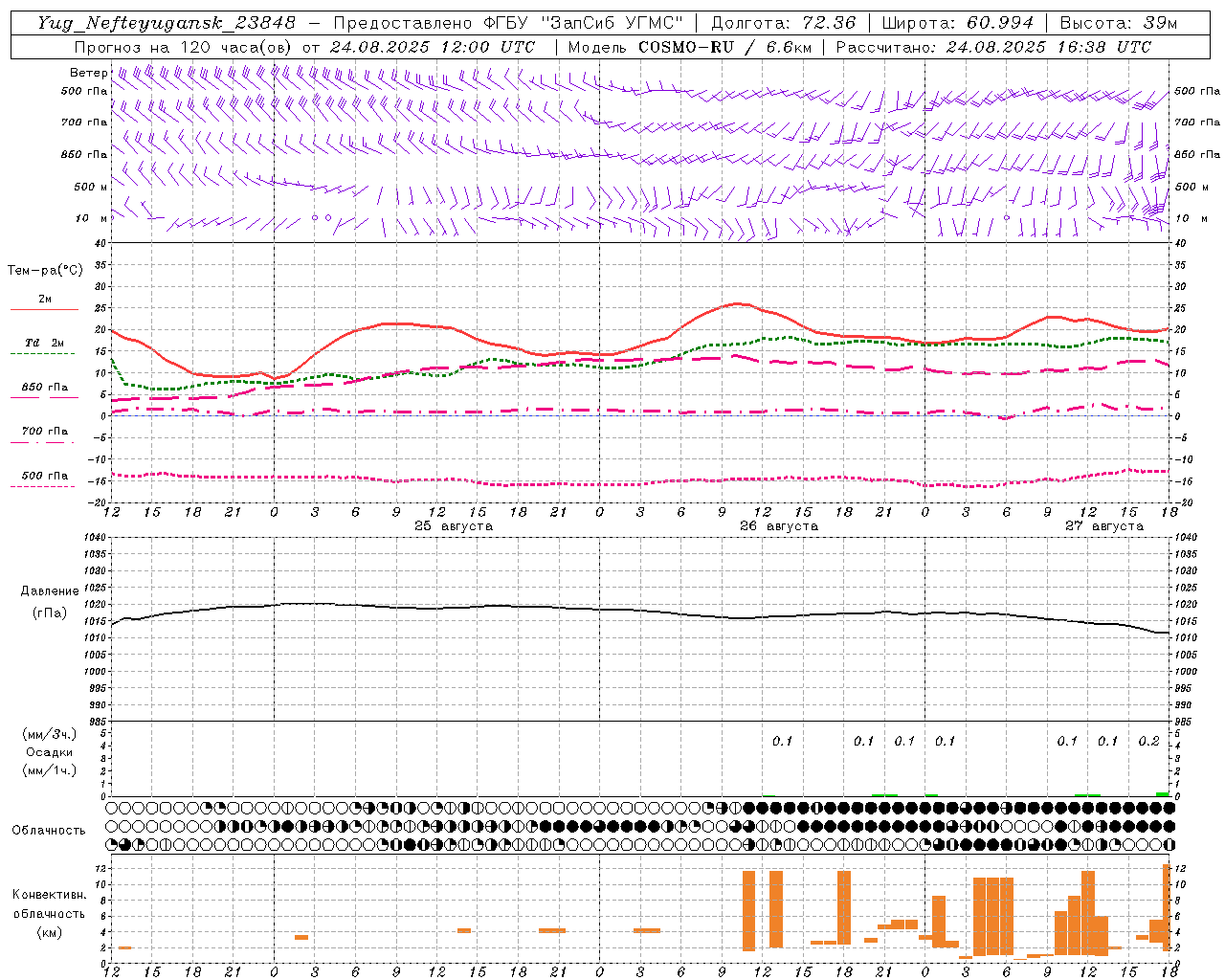This screenshot has height=980, width=1225.
Task: Click the Конвективн. облачность (км) label
Action: 49,913
